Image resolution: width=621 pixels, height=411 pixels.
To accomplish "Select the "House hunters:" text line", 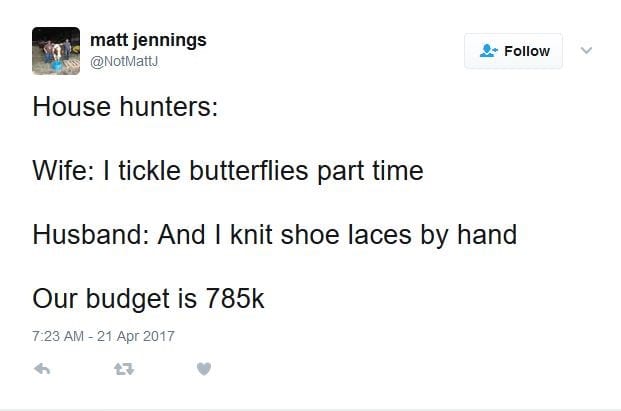I will [x=125, y=107].
